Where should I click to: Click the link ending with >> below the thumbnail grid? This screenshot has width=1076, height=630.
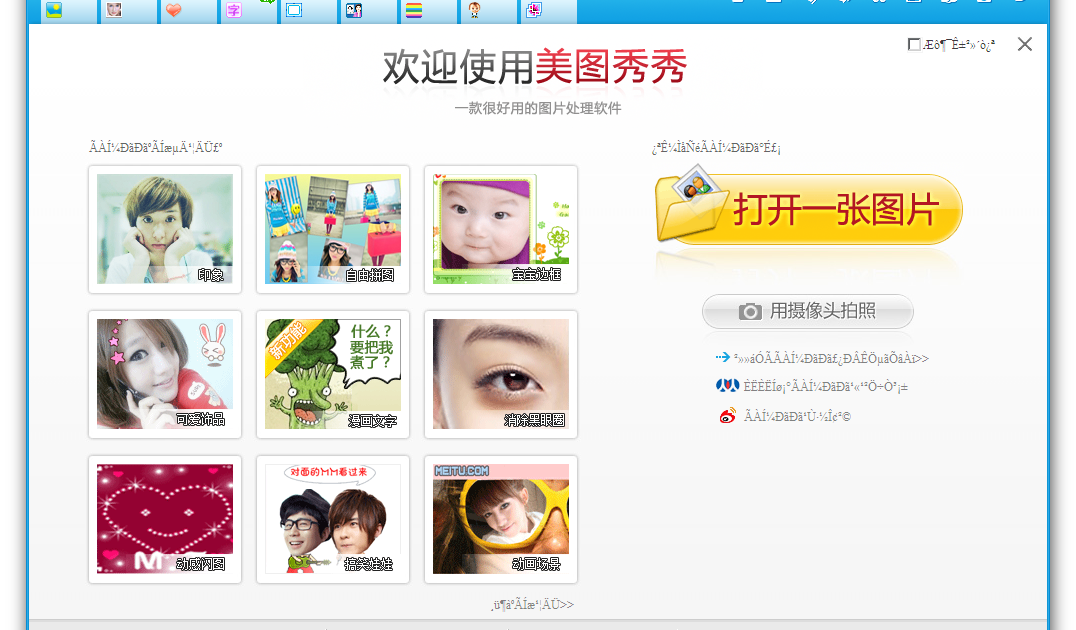533,605
